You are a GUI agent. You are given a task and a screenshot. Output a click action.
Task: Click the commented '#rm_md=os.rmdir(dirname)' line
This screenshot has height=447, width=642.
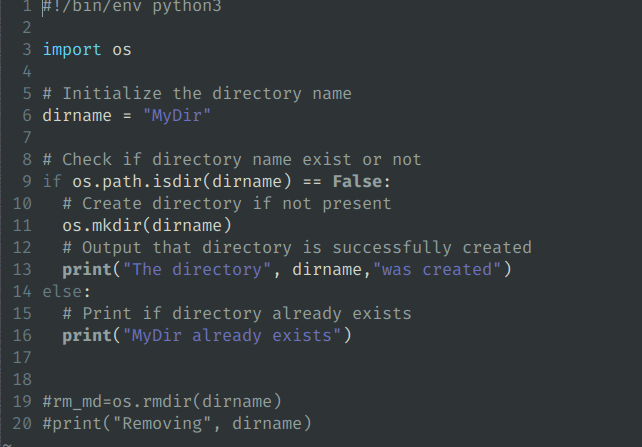pos(162,401)
